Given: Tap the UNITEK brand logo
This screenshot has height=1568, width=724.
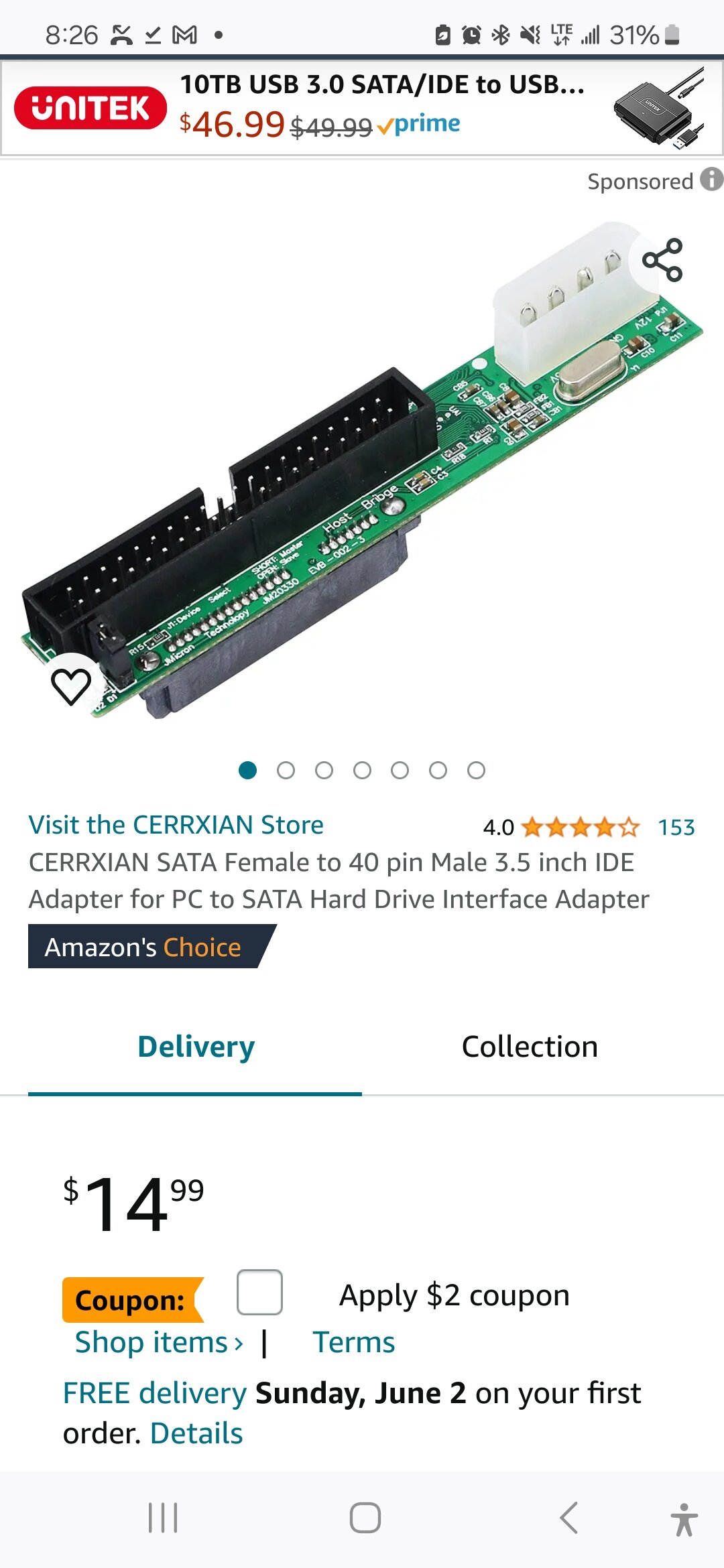Looking at the screenshot, I should click(90, 108).
